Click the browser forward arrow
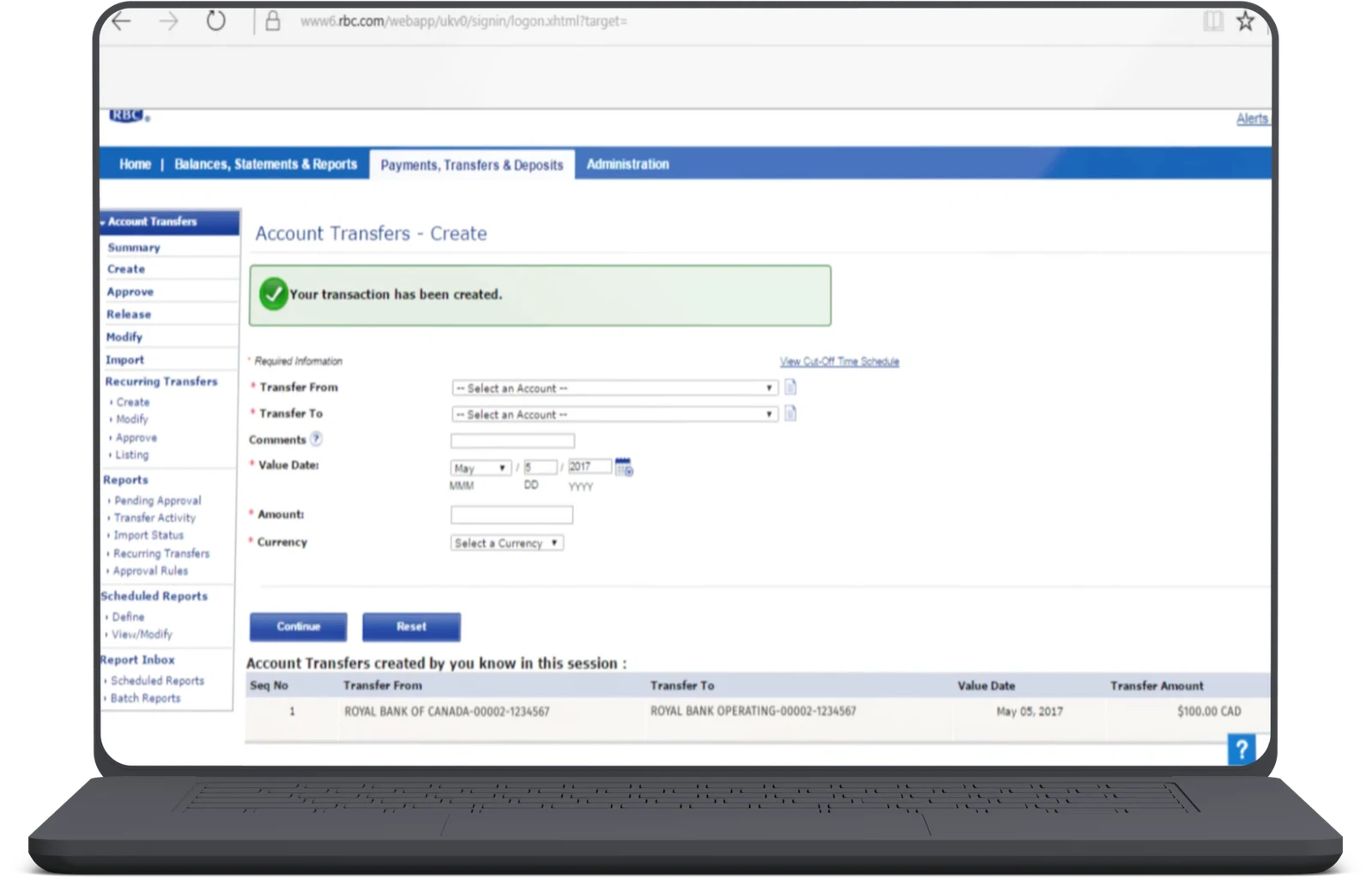This screenshot has width=1372, height=879. point(168,21)
